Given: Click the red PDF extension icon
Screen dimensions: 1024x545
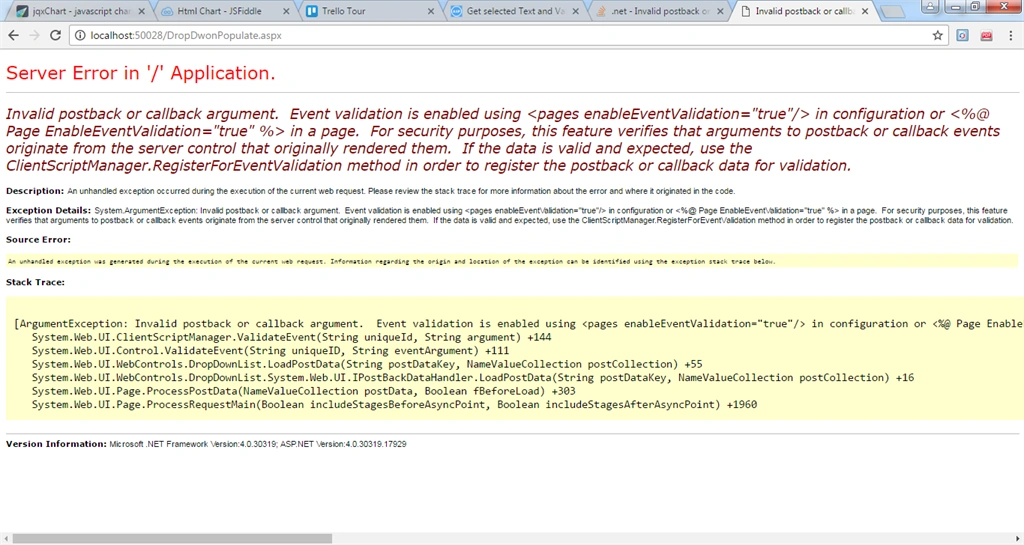Looking at the screenshot, I should coord(987,35).
